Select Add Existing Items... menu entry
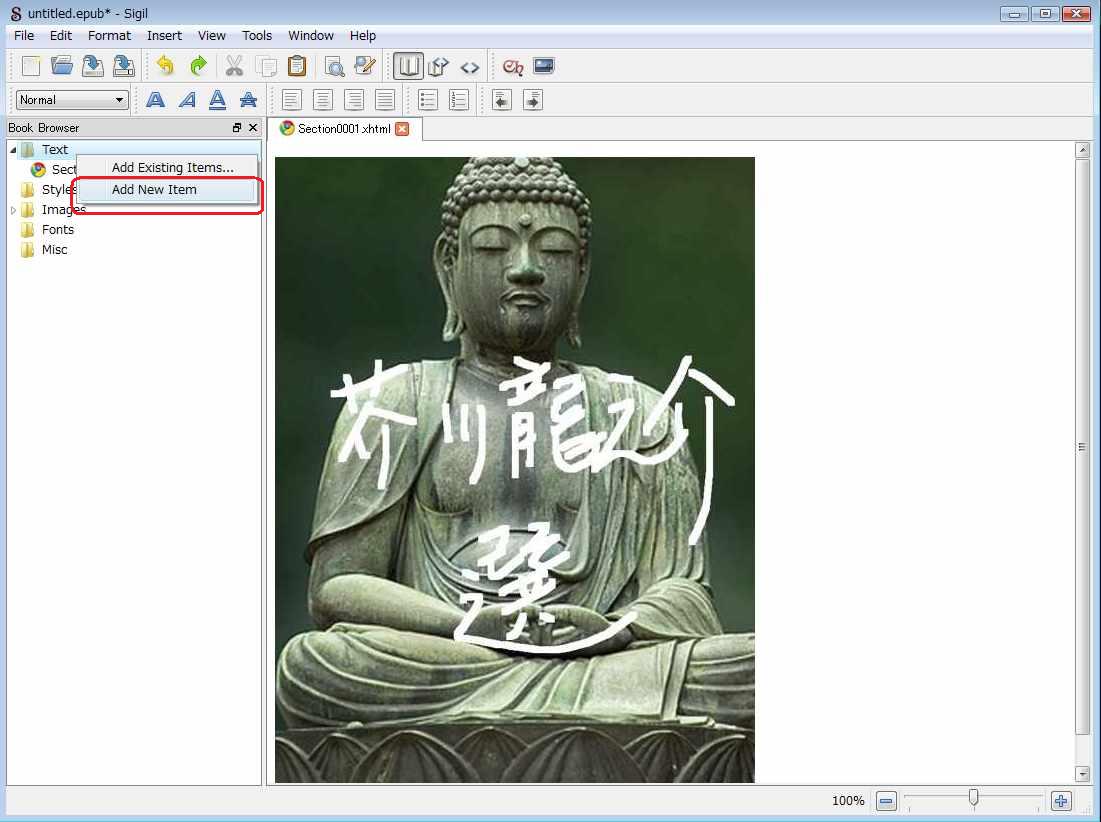 click(172, 167)
